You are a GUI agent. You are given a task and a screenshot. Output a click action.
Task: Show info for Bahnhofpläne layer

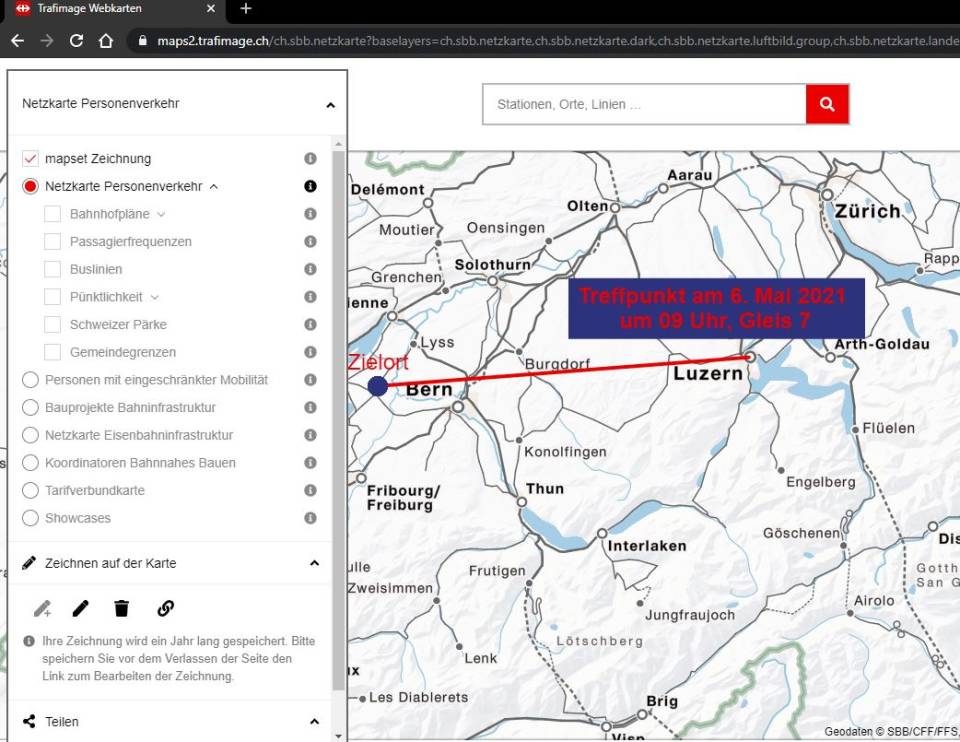(310, 214)
